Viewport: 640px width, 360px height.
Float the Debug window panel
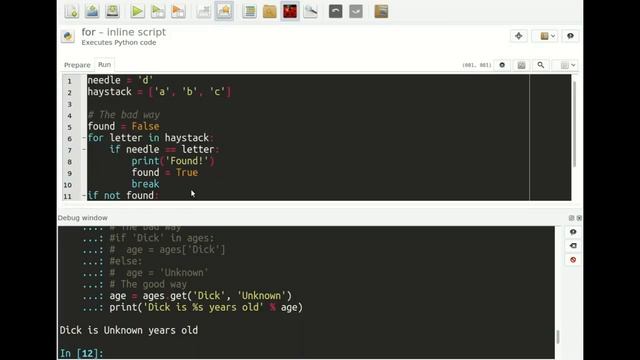pyautogui.click(x=571, y=218)
